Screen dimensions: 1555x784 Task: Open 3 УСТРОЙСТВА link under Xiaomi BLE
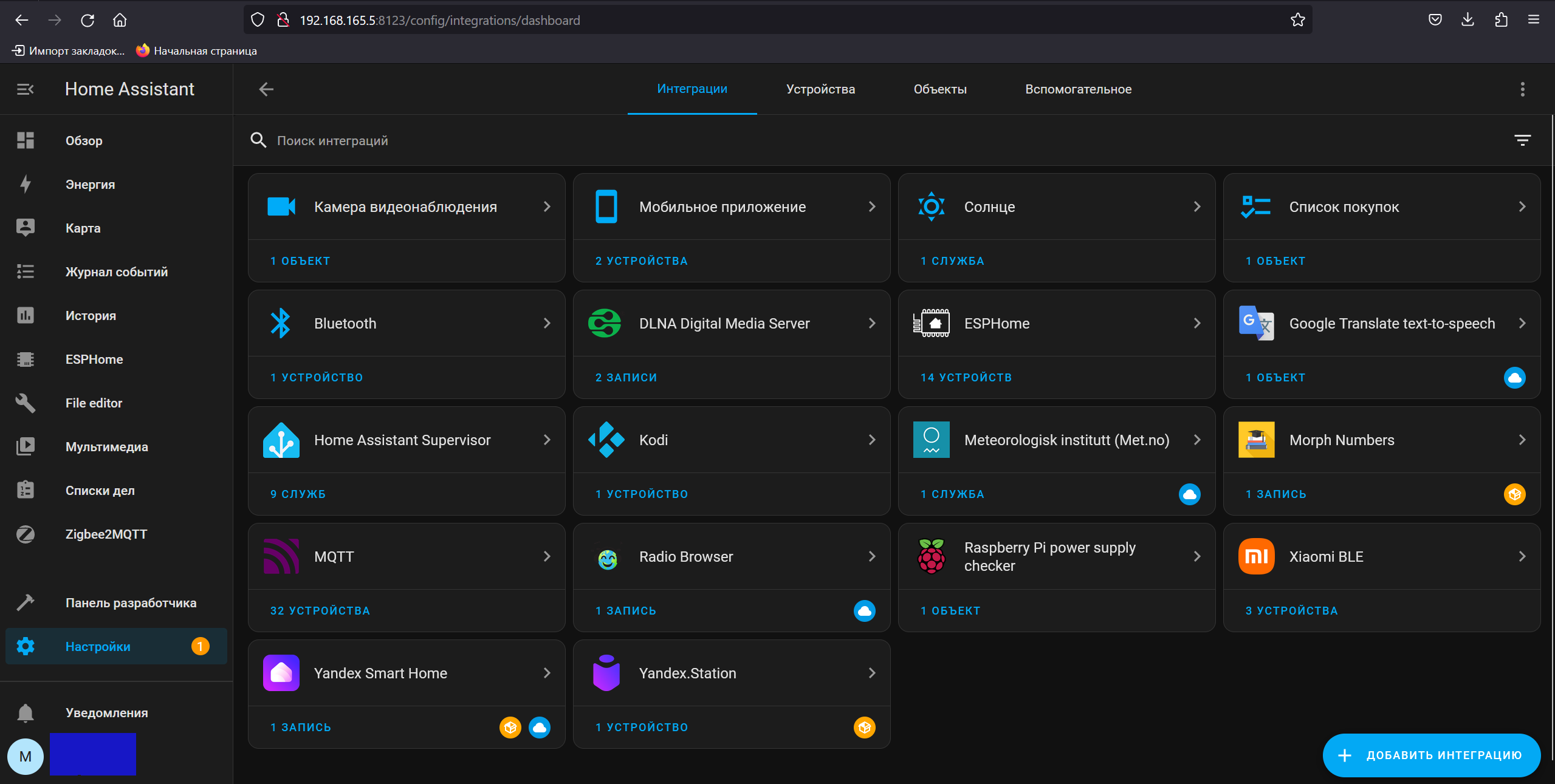1291,610
